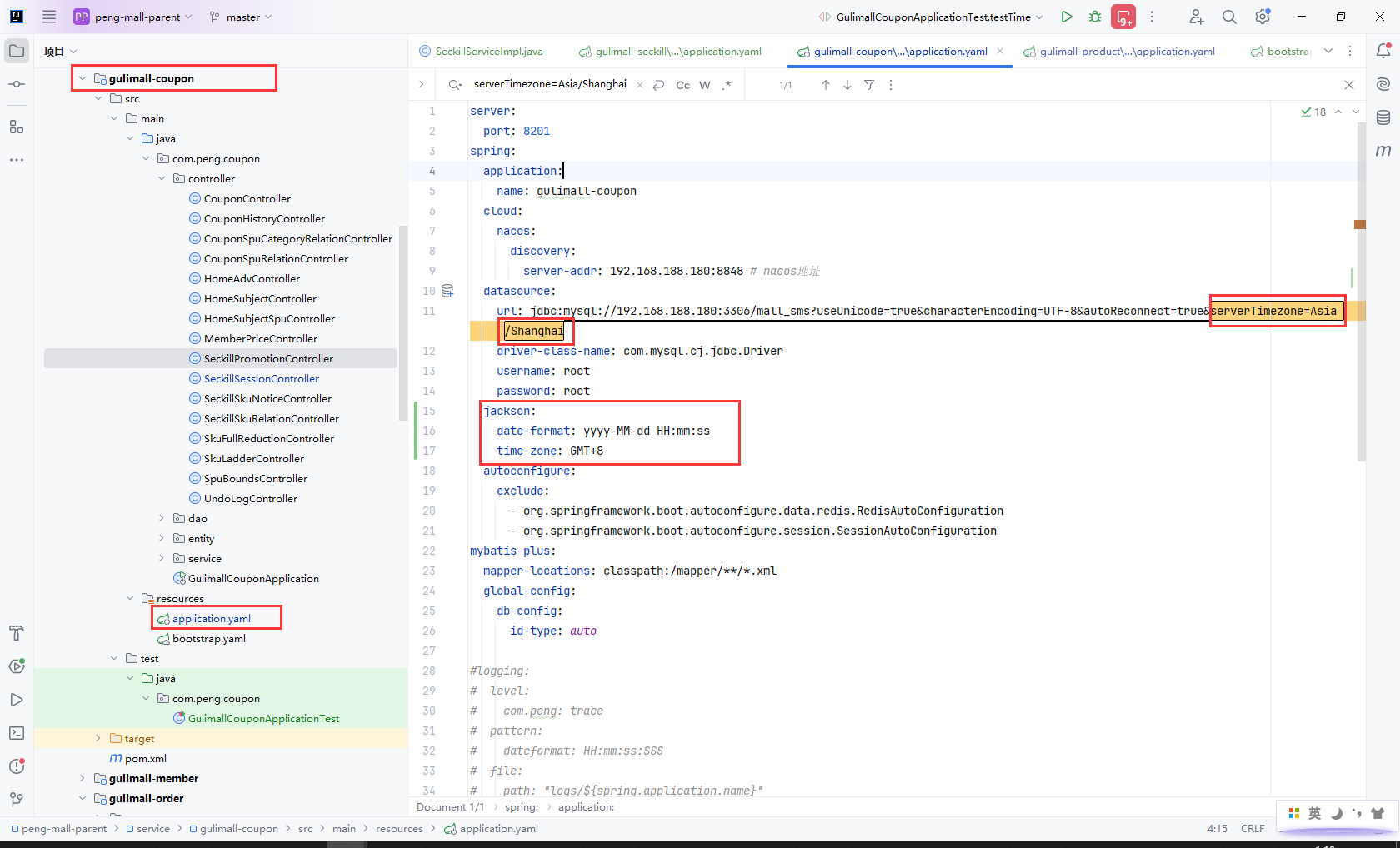The image size is (1400, 848).
Task: Open the Build hammer tool window
Action: (17, 633)
